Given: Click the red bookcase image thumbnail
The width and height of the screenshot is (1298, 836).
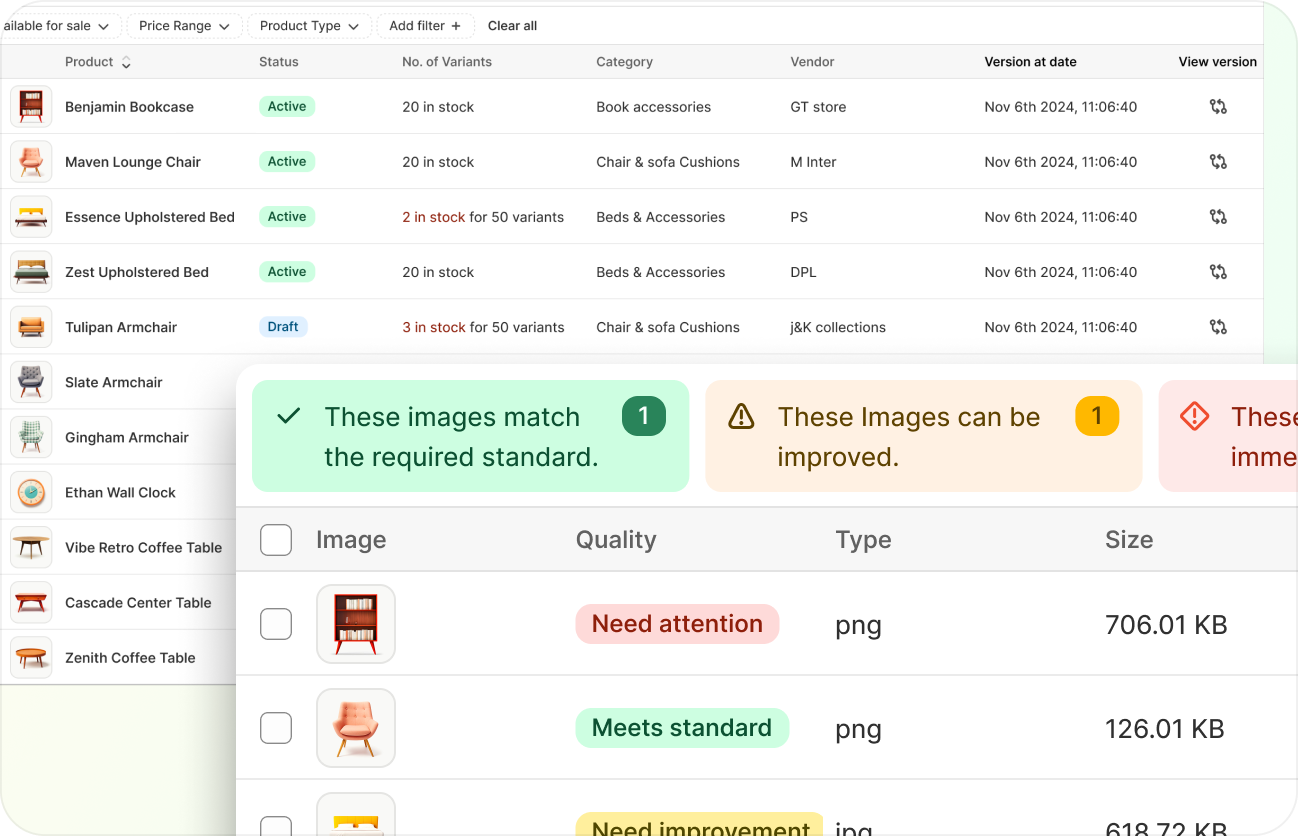Looking at the screenshot, I should pyautogui.click(x=356, y=624).
